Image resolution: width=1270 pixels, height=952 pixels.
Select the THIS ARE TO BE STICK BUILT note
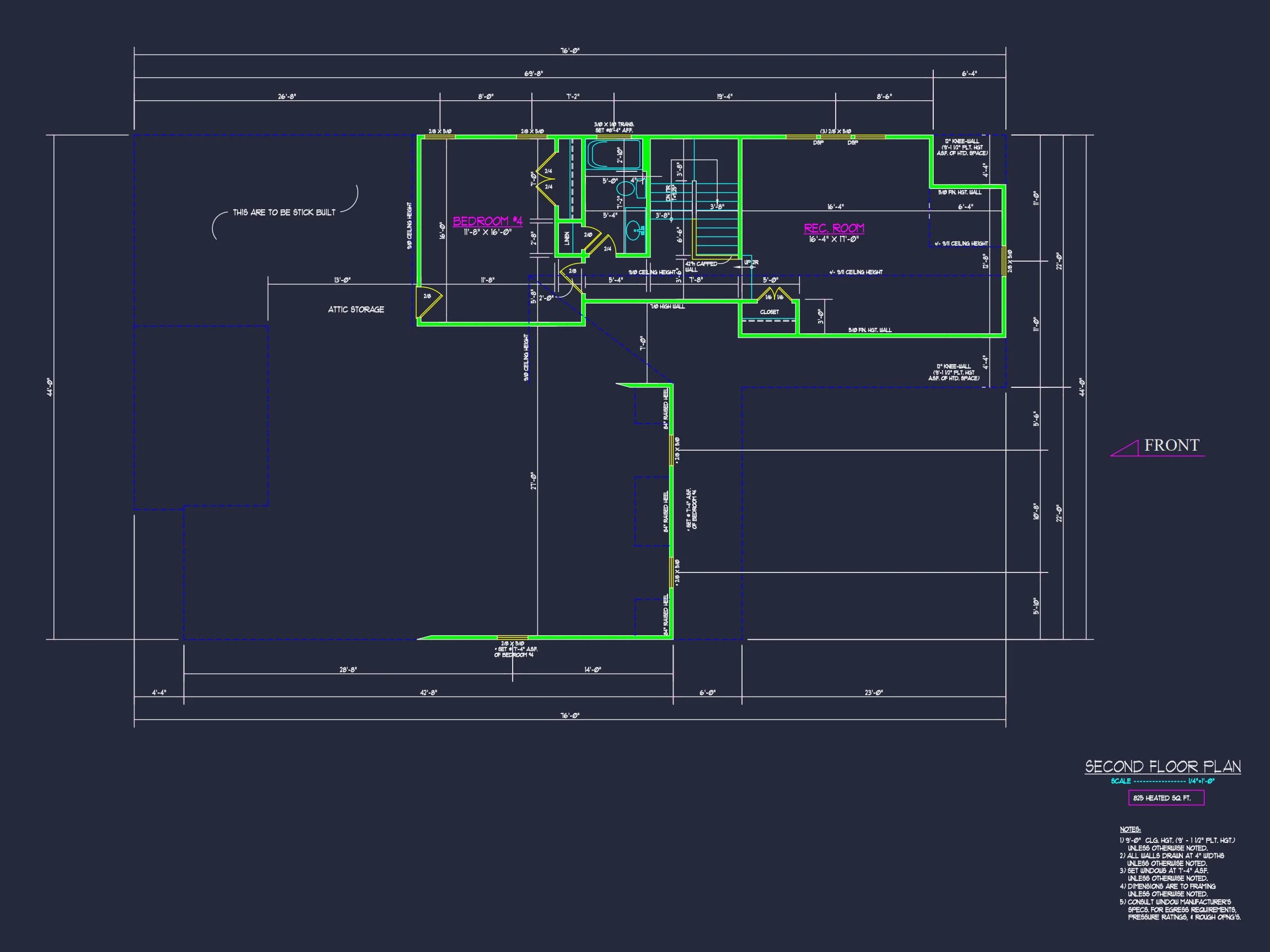[x=284, y=212]
